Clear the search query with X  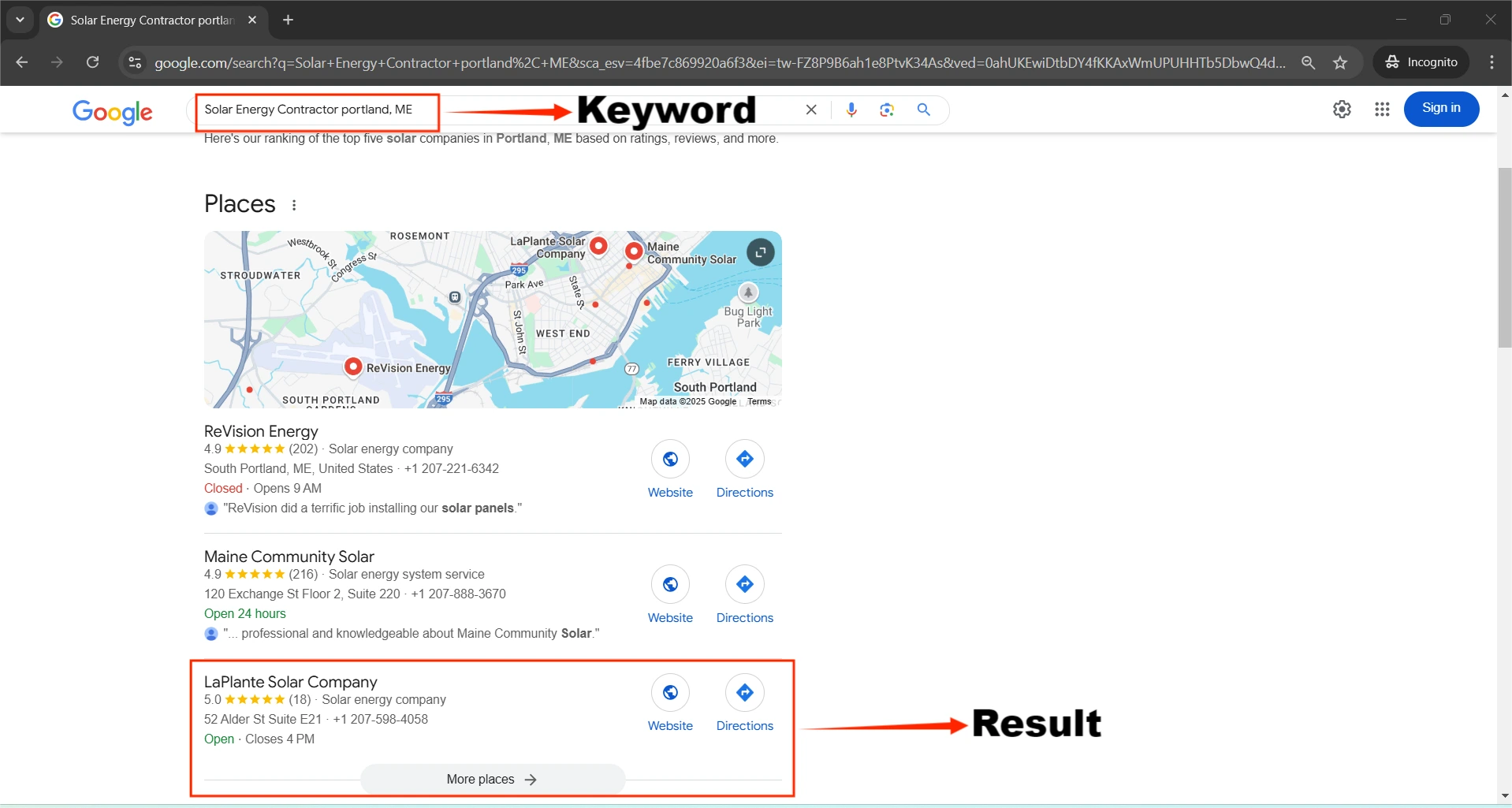click(x=811, y=110)
